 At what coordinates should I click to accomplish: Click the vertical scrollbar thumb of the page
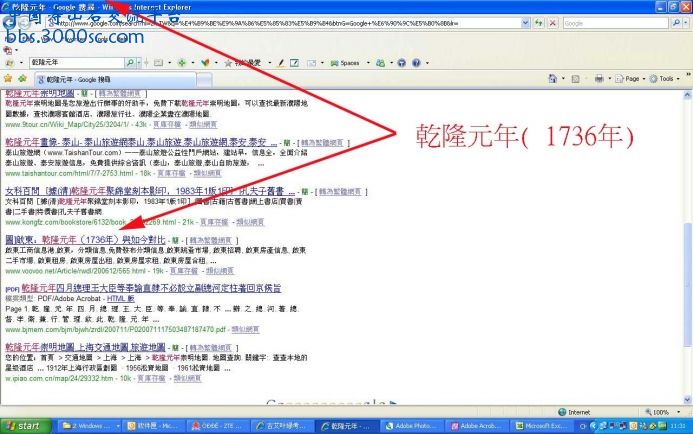[687, 284]
